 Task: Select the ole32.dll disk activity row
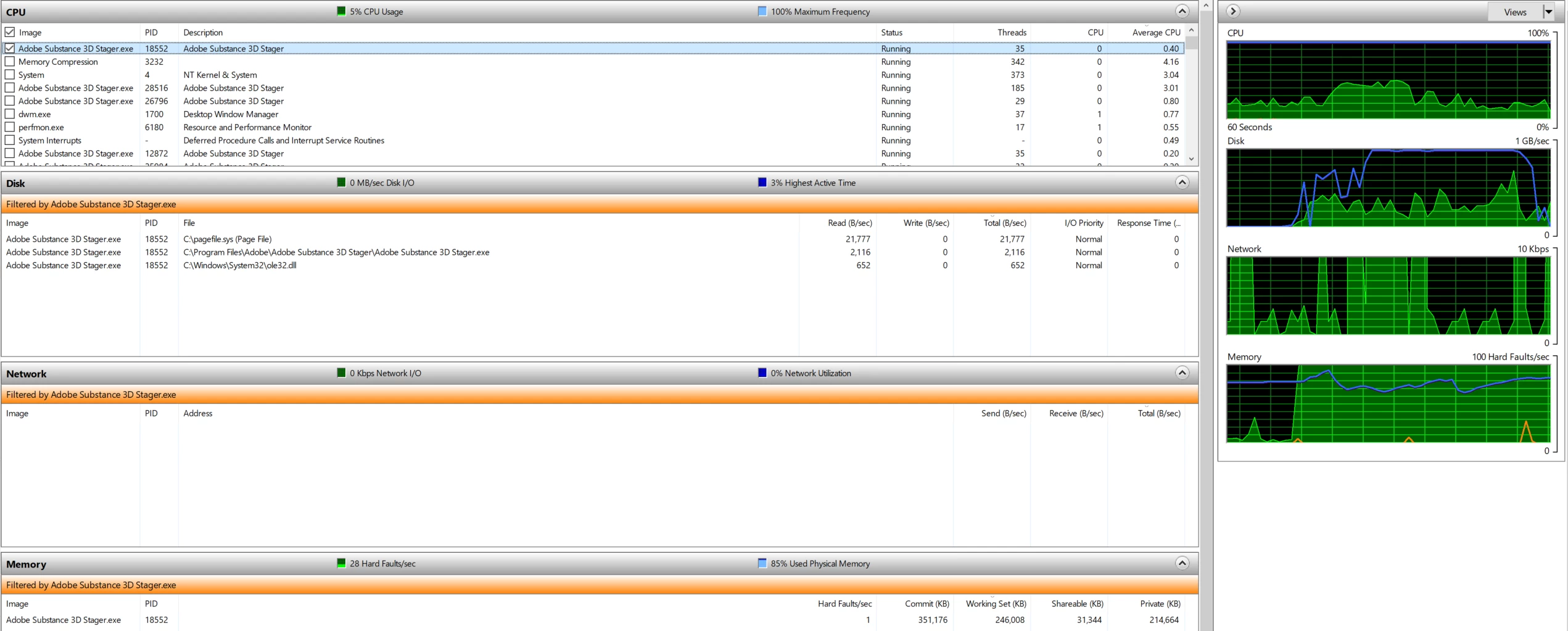coord(593,265)
